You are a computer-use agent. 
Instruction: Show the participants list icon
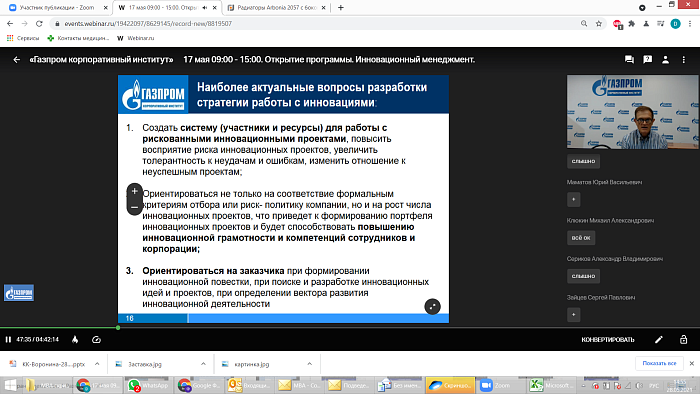pos(665,59)
